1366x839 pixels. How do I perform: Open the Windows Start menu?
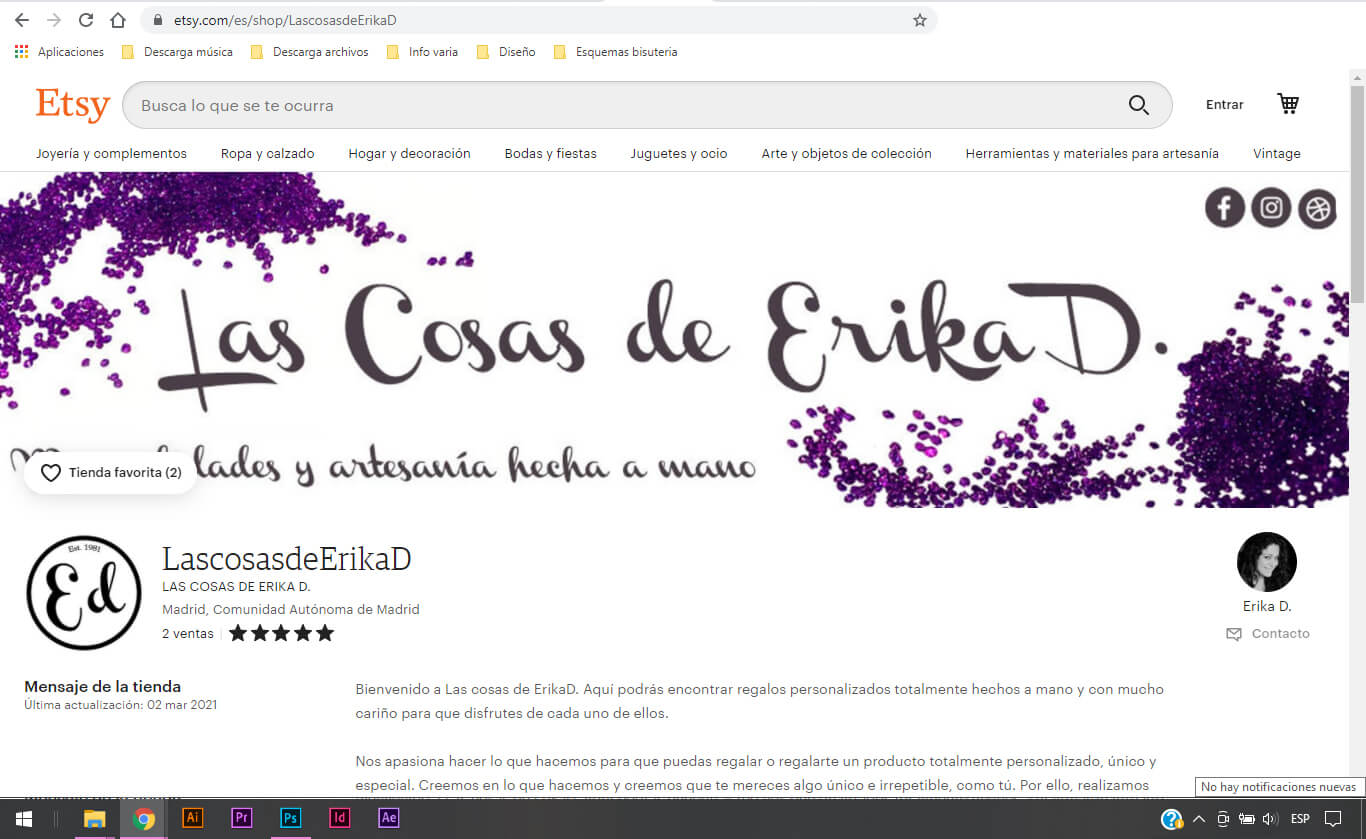coord(24,819)
